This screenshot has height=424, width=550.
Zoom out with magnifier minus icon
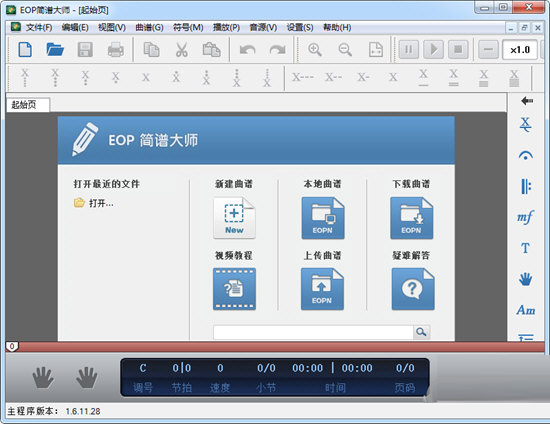point(345,49)
